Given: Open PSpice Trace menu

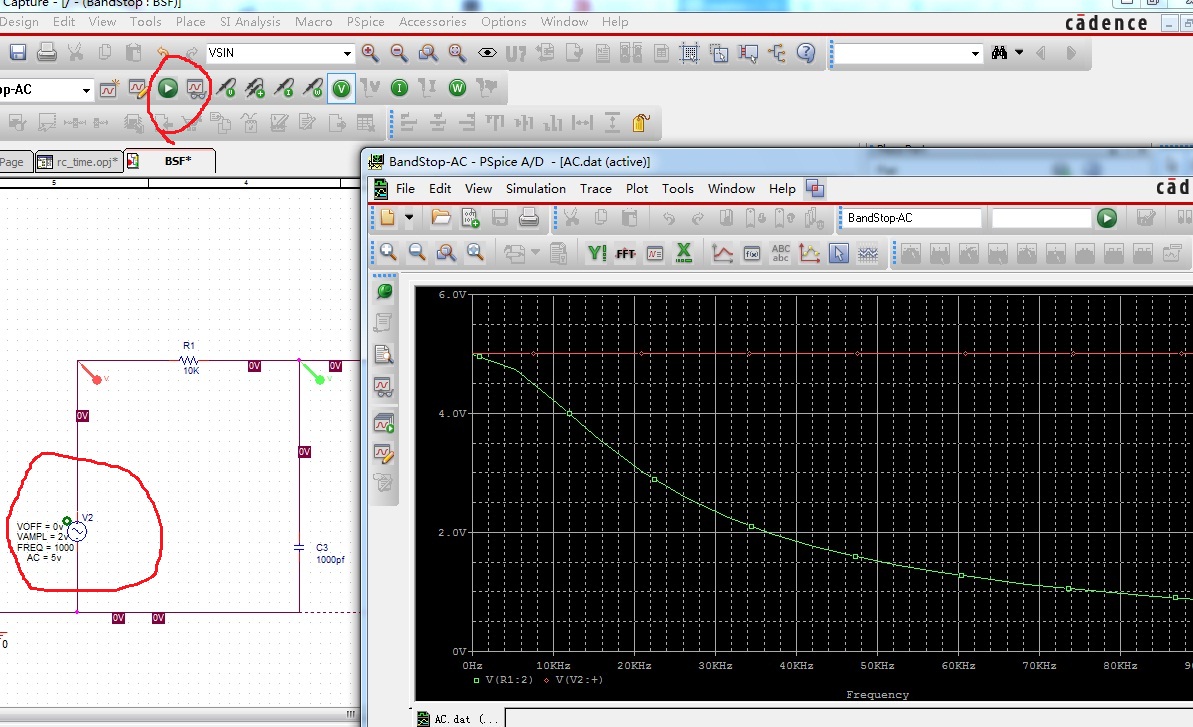Looking at the screenshot, I should point(595,189).
